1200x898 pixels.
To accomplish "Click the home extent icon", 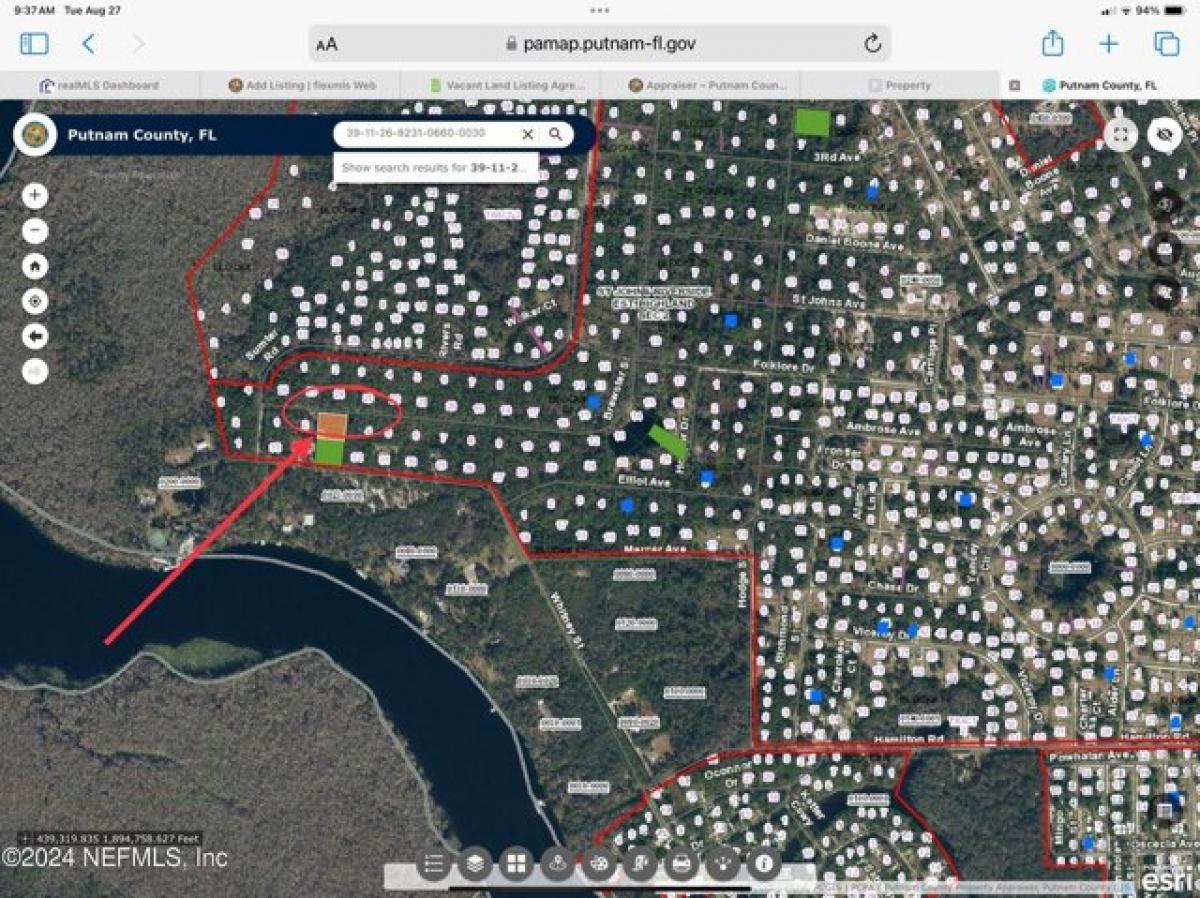I will [x=35, y=266].
